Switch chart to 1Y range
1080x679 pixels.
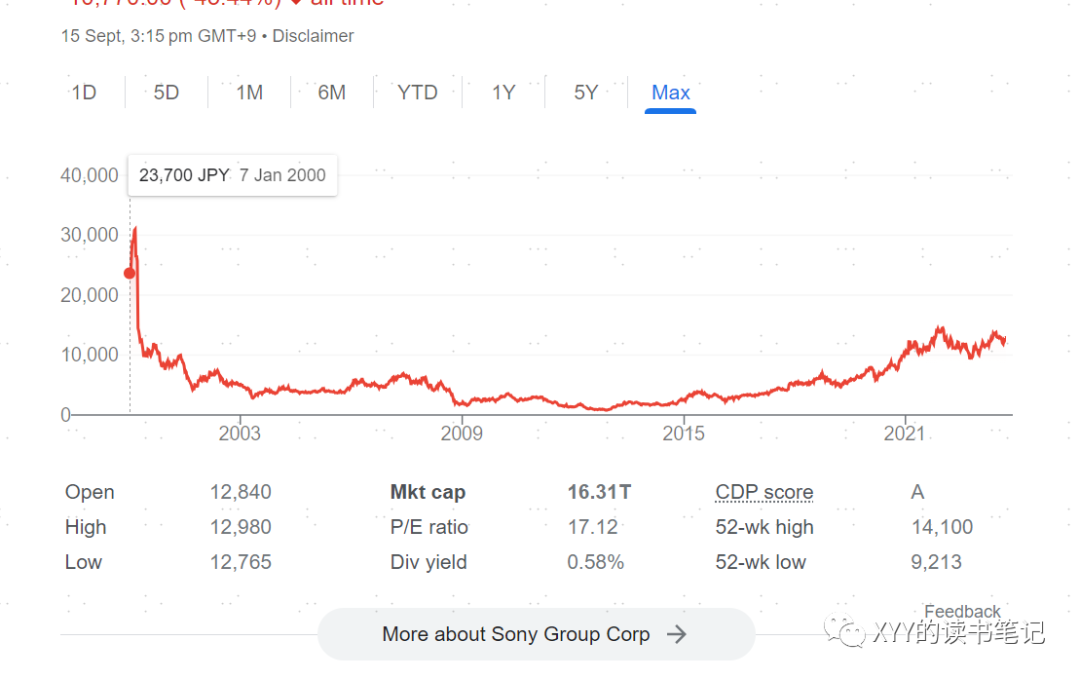click(503, 93)
